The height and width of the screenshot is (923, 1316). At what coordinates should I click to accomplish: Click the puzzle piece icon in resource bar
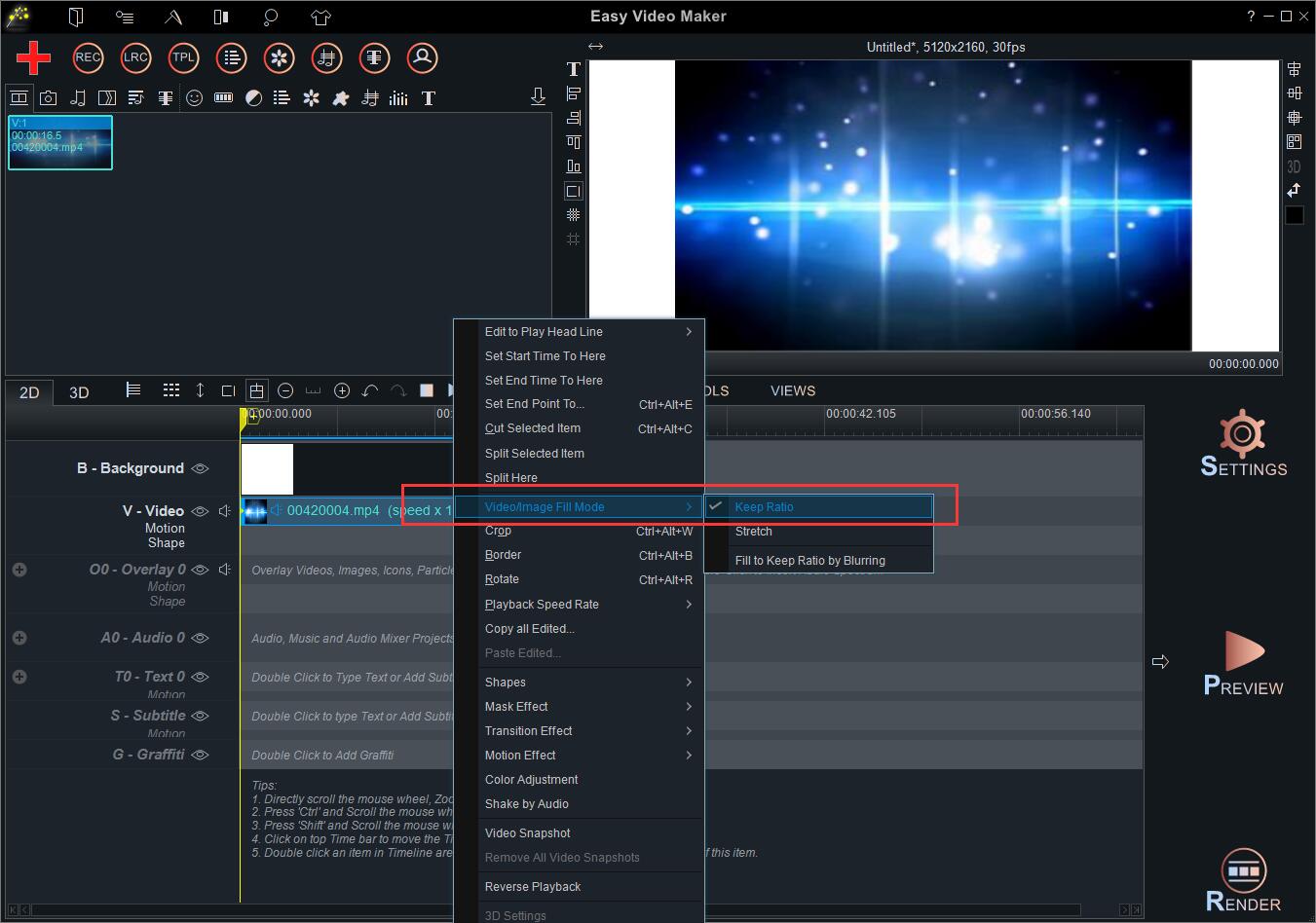[340, 97]
